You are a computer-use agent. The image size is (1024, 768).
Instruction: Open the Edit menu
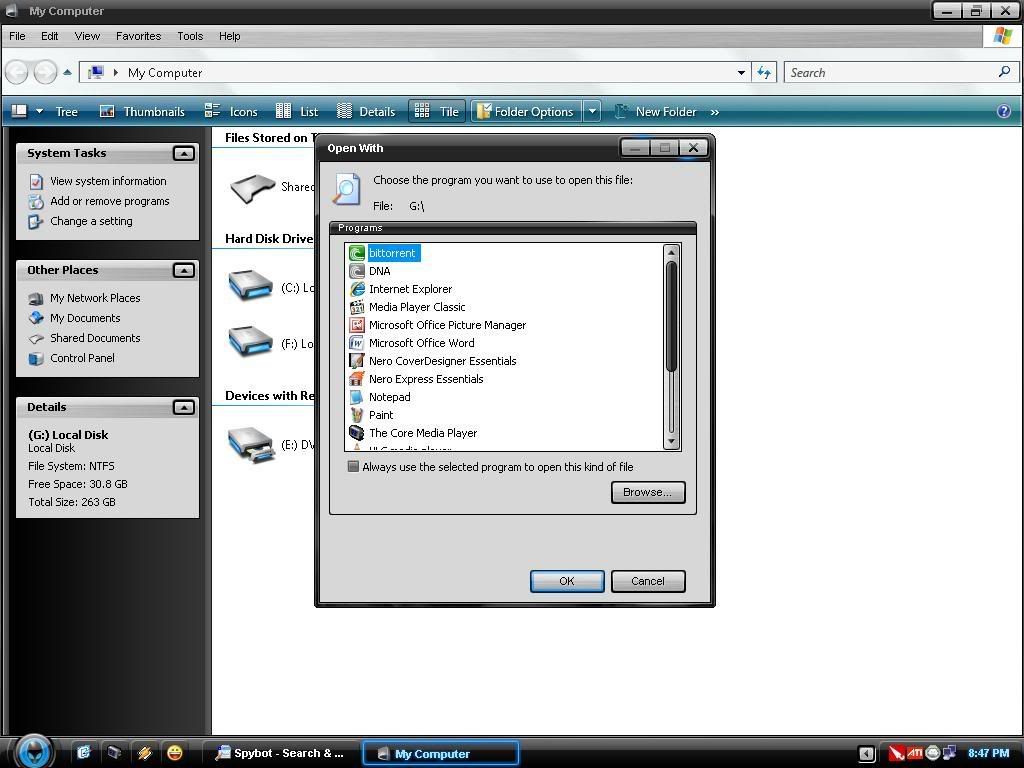pos(50,36)
